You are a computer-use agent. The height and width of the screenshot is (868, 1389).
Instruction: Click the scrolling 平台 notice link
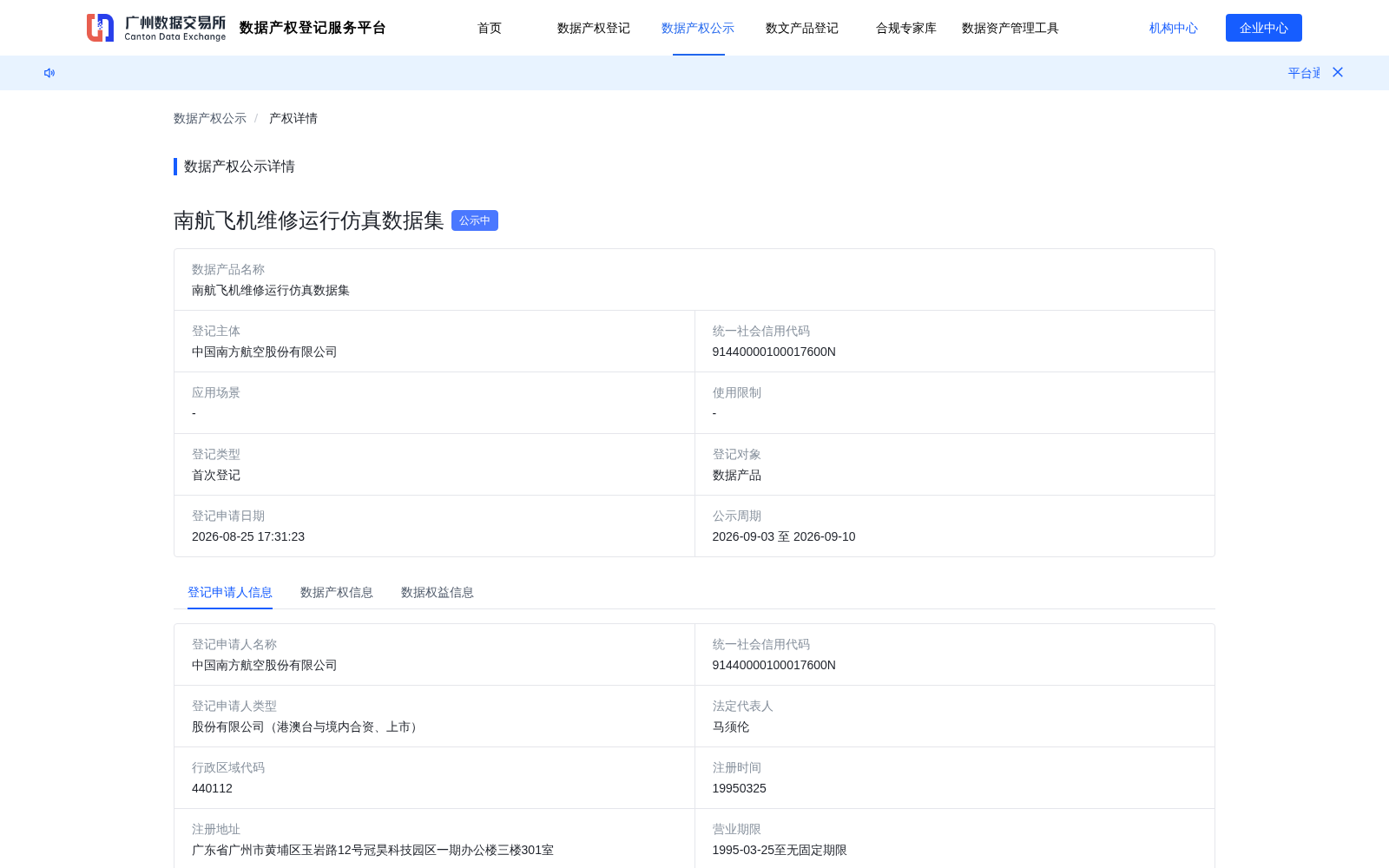(x=1304, y=73)
